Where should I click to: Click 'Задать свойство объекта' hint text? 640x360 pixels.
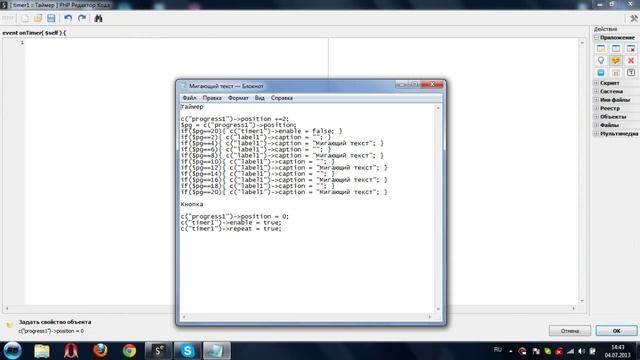click(55, 322)
